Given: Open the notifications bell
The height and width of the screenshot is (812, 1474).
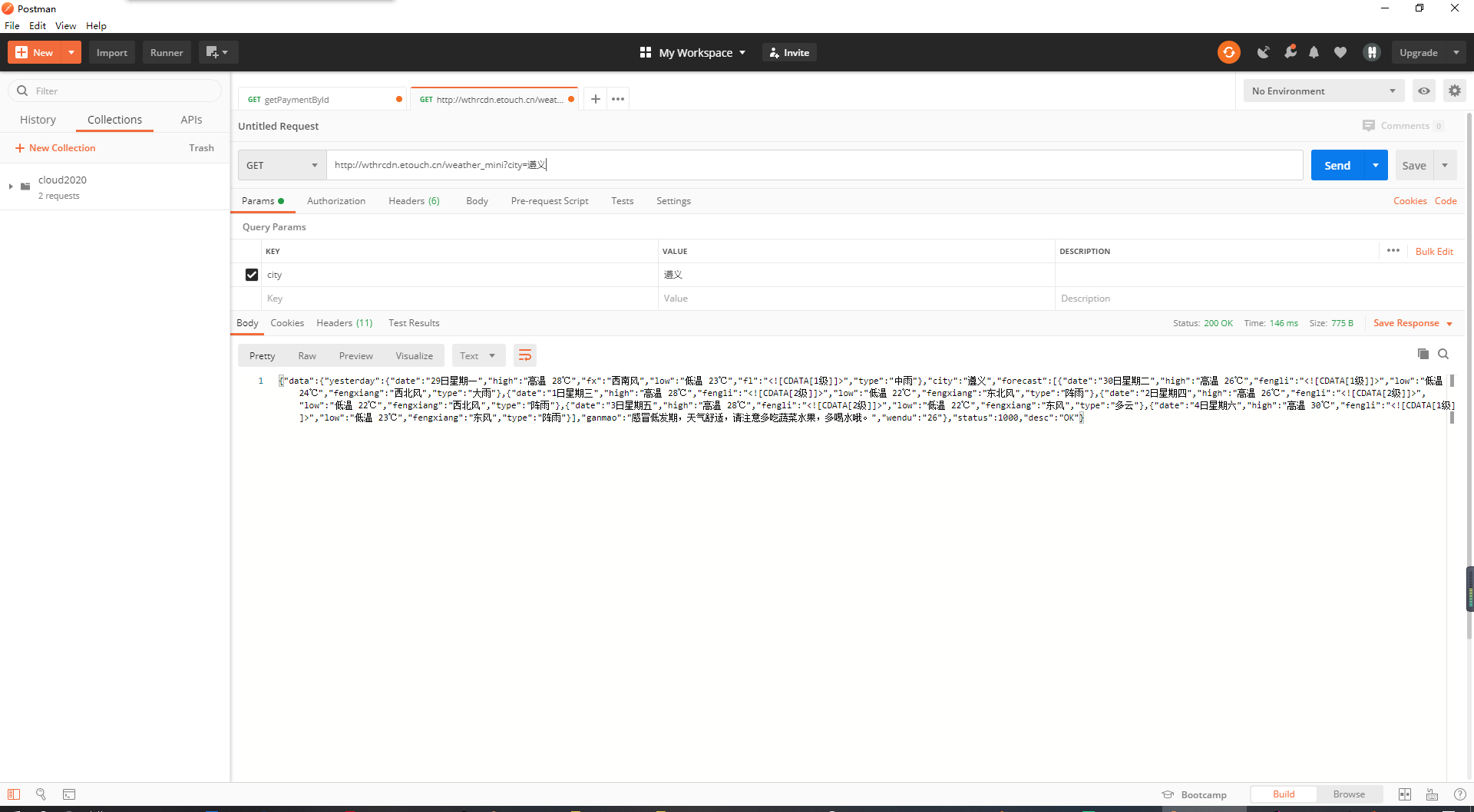Looking at the screenshot, I should tap(1314, 52).
